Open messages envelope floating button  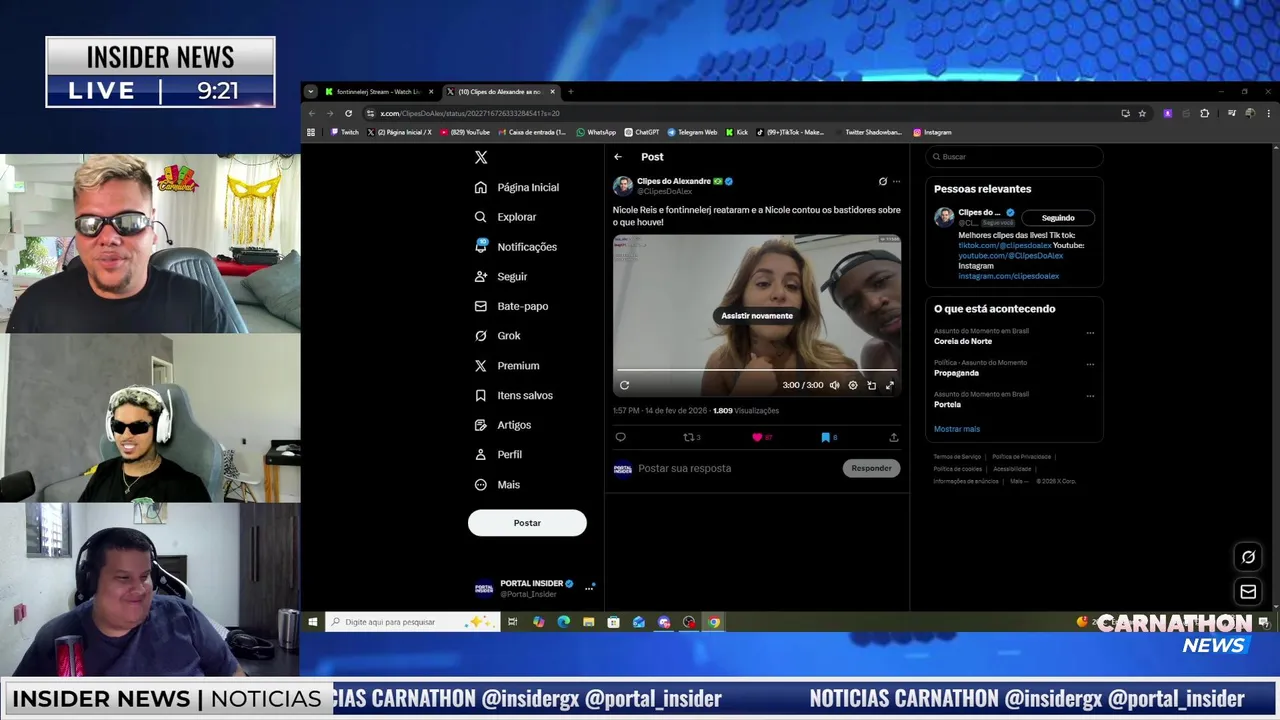tap(1248, 592)
